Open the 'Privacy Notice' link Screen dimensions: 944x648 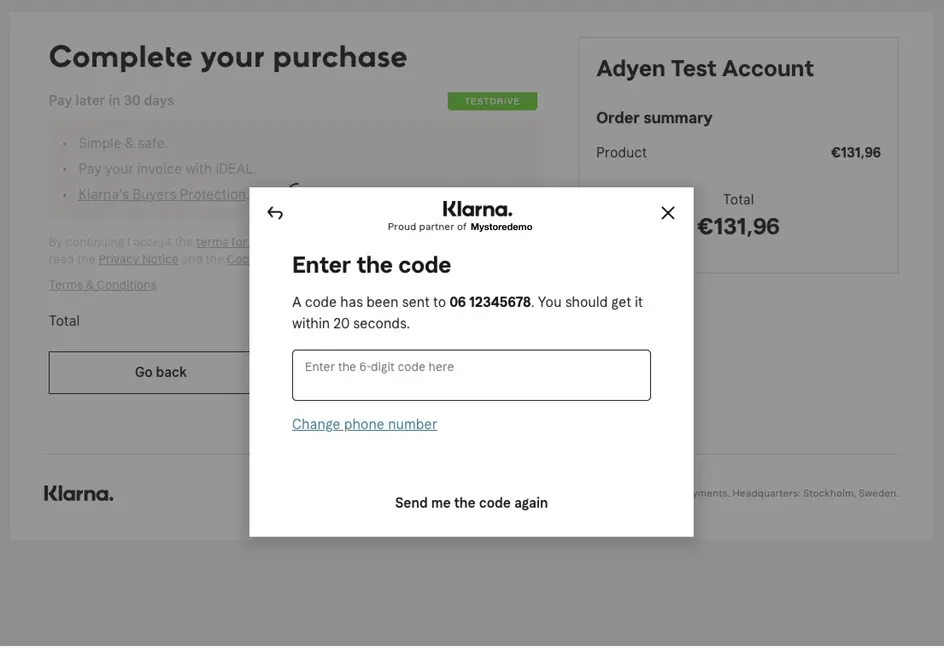click(x=139, y=258)
